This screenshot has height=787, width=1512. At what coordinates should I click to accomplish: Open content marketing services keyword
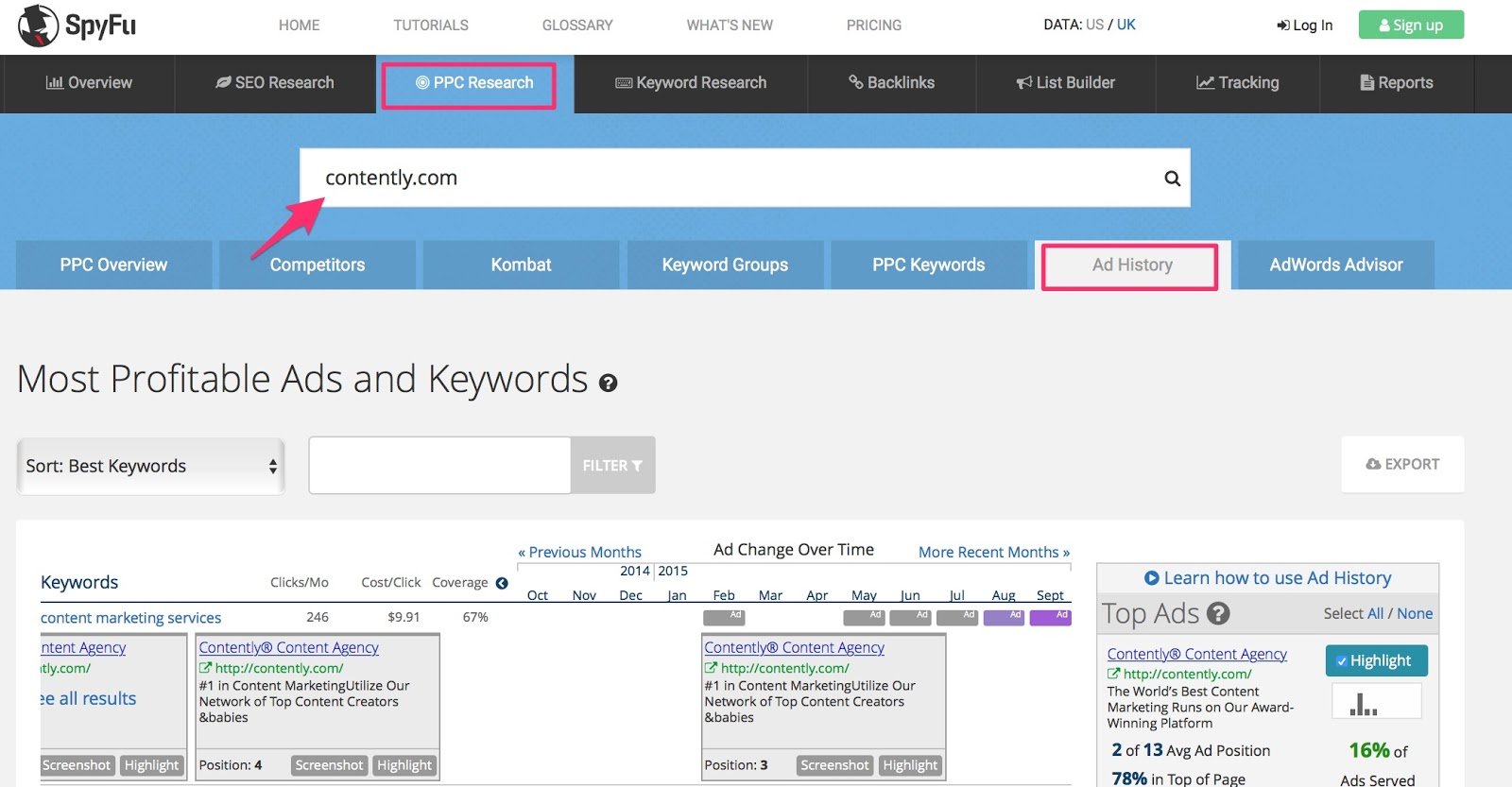click(x=130, y=618)
